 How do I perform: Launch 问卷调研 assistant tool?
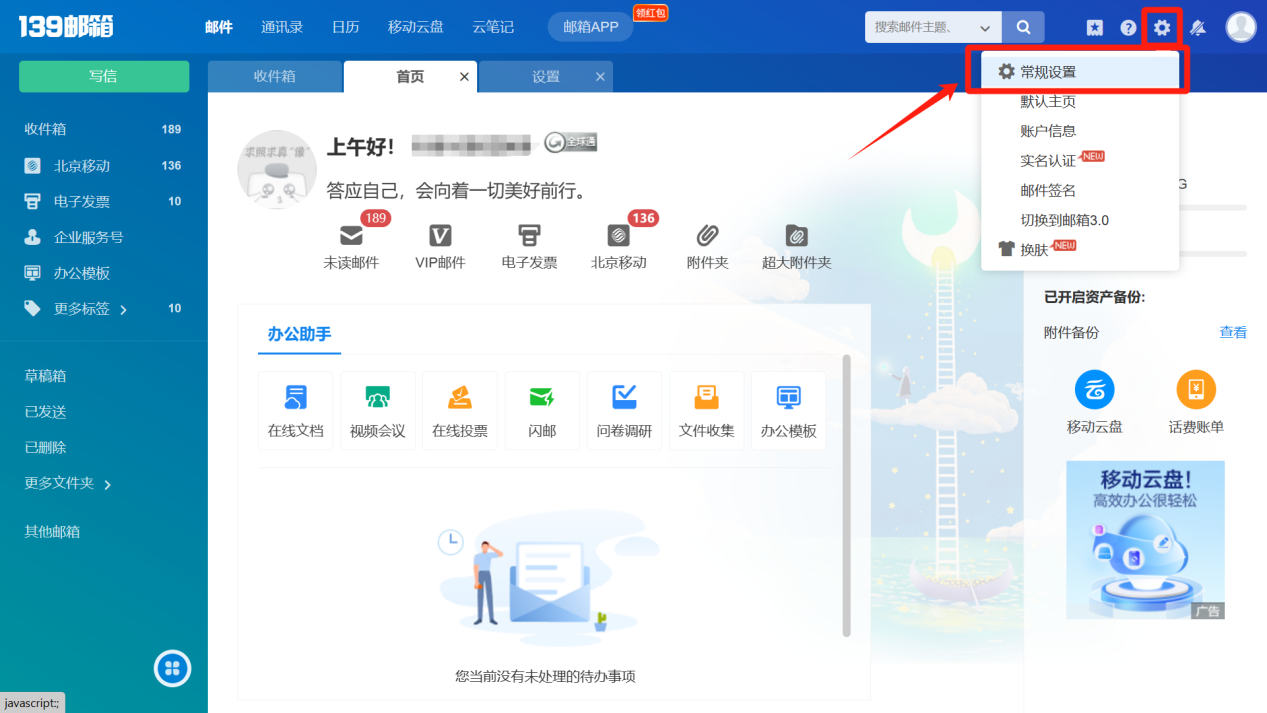point(624,410)
